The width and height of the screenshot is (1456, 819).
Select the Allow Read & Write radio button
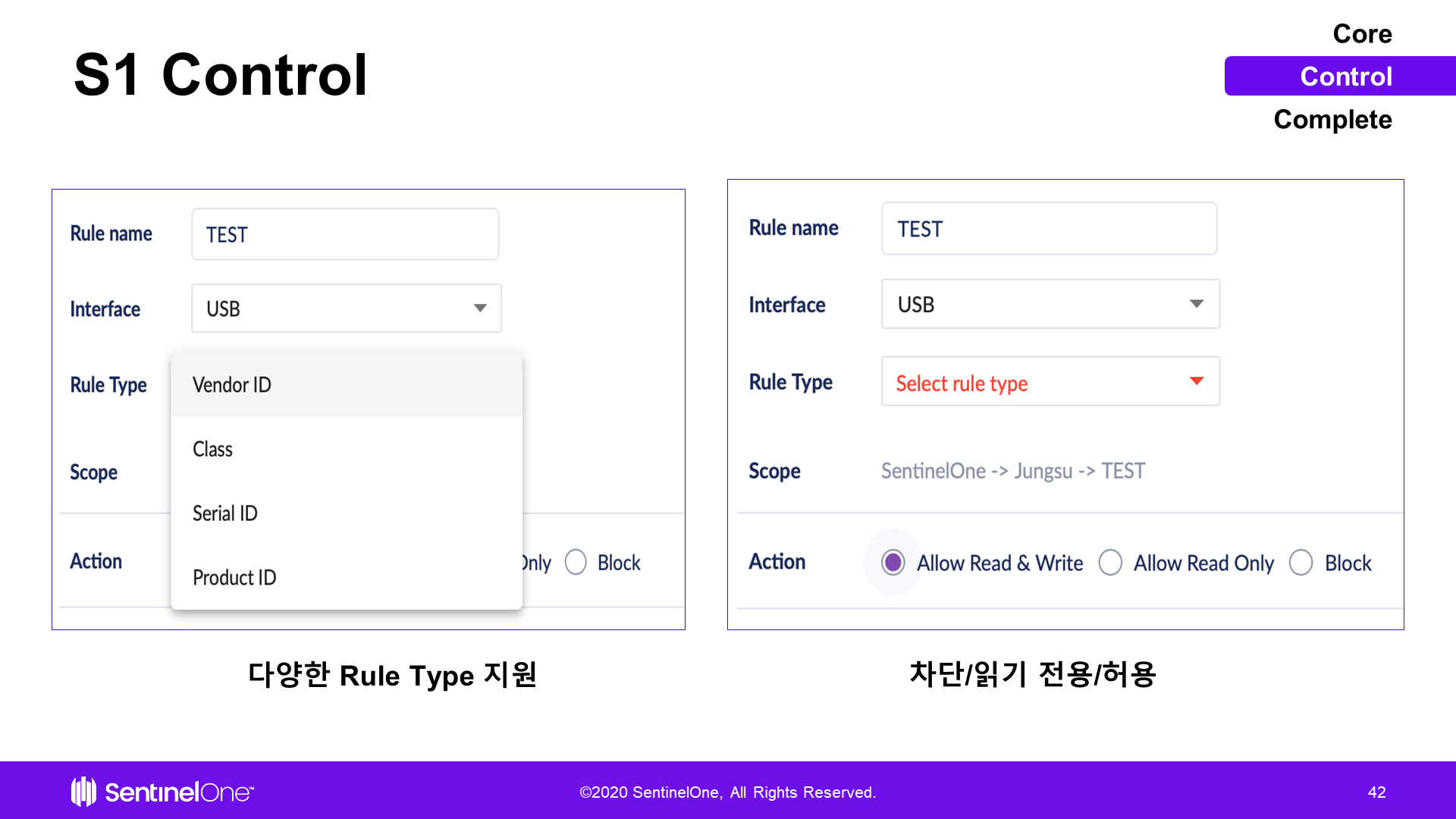[x=893, y=563]
